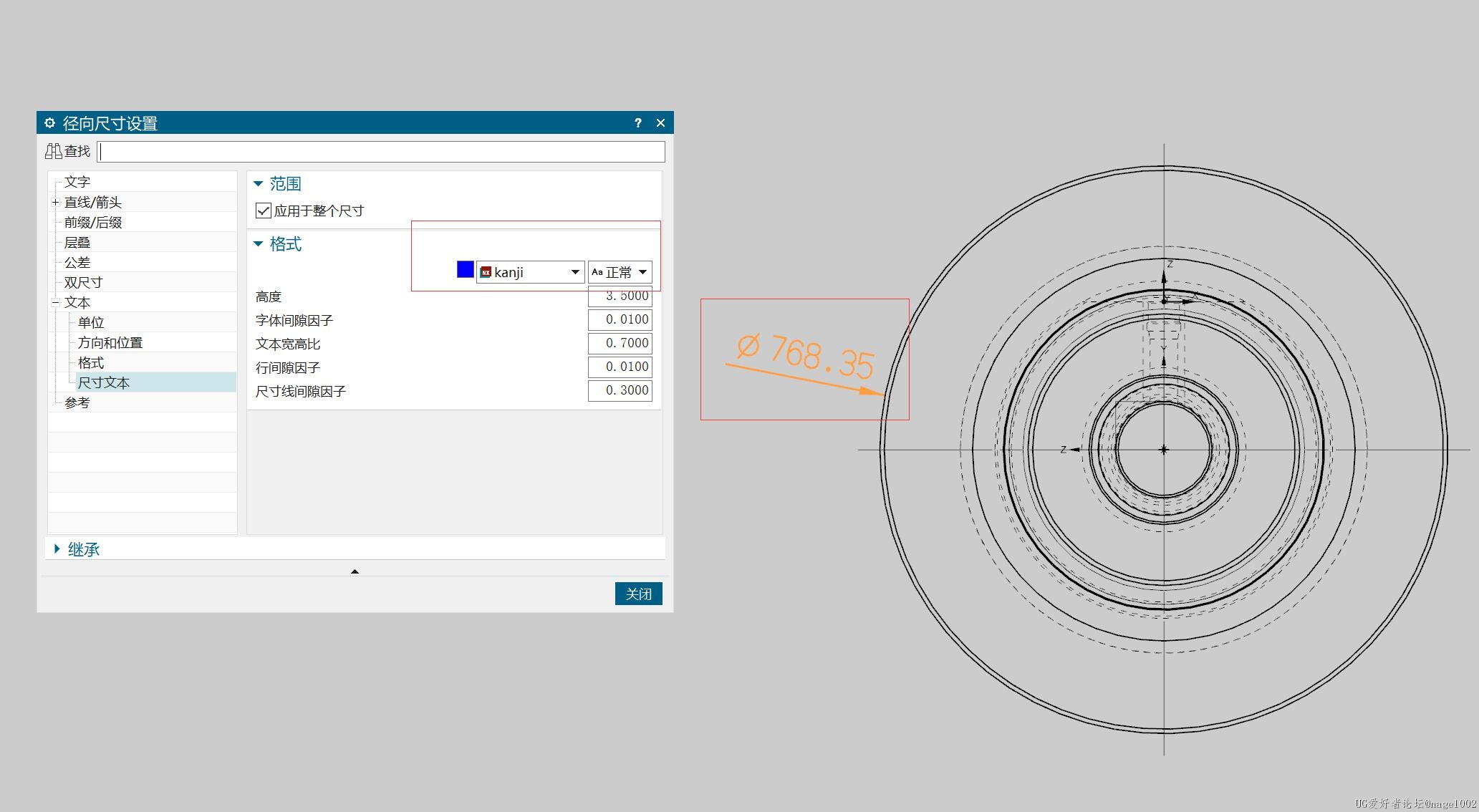Click the 字体间隙因子 value field
Screen dimensions: 1479x812
620,319
